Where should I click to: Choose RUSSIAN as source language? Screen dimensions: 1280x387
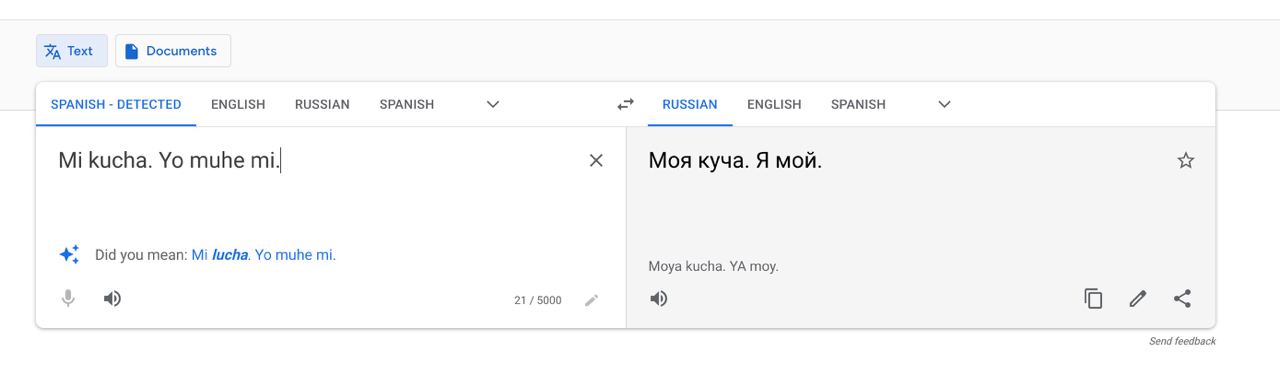click(322, 104)
